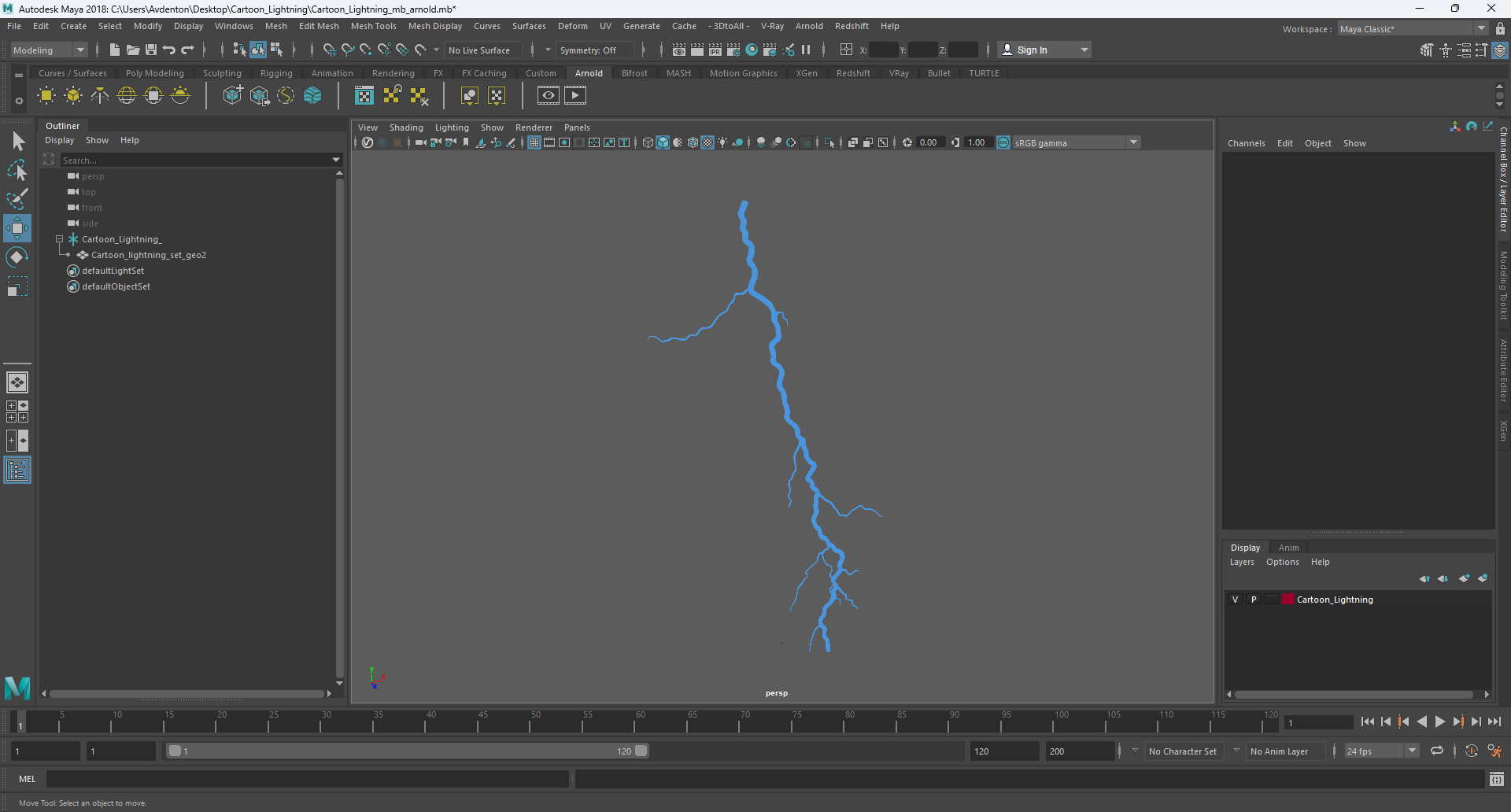Switch to four-view layout

pos(17,412)
